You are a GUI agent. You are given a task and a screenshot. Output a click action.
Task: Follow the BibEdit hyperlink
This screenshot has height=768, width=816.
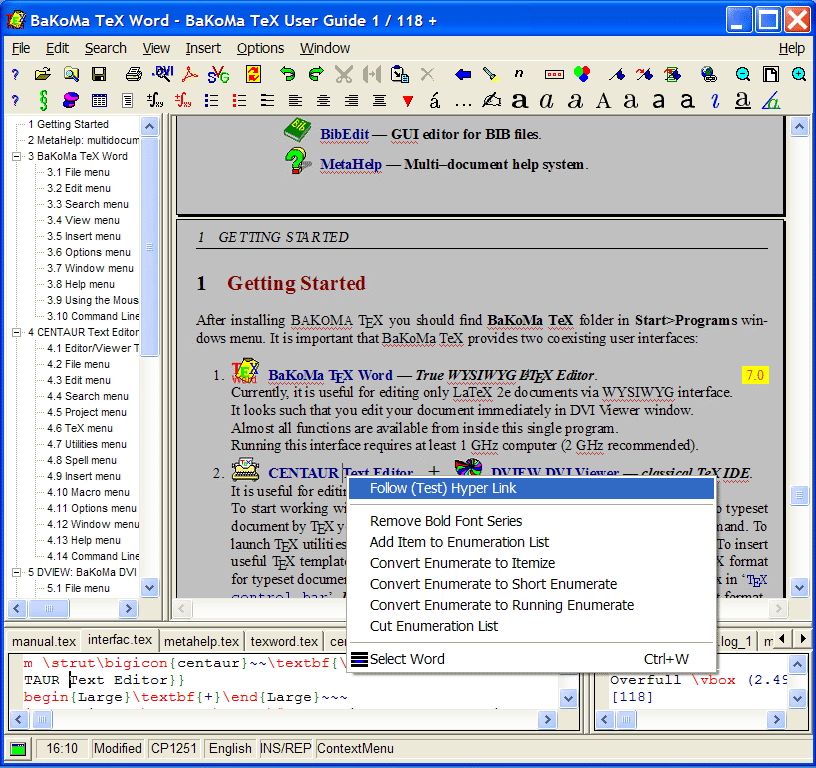point(344,133)
